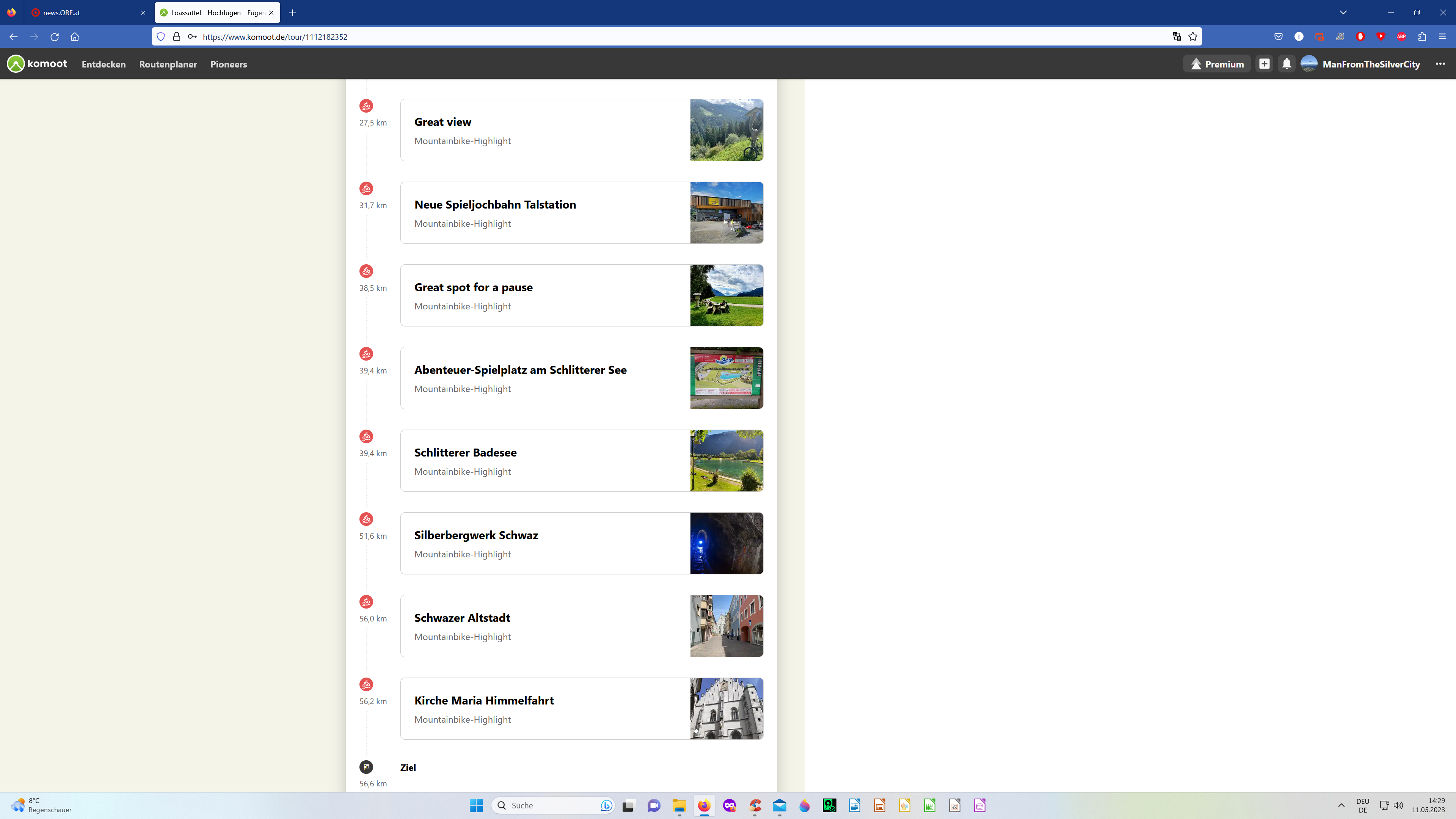1456x819 pixels.
Task: Click the komoot logo
Action: pos(37,64)
